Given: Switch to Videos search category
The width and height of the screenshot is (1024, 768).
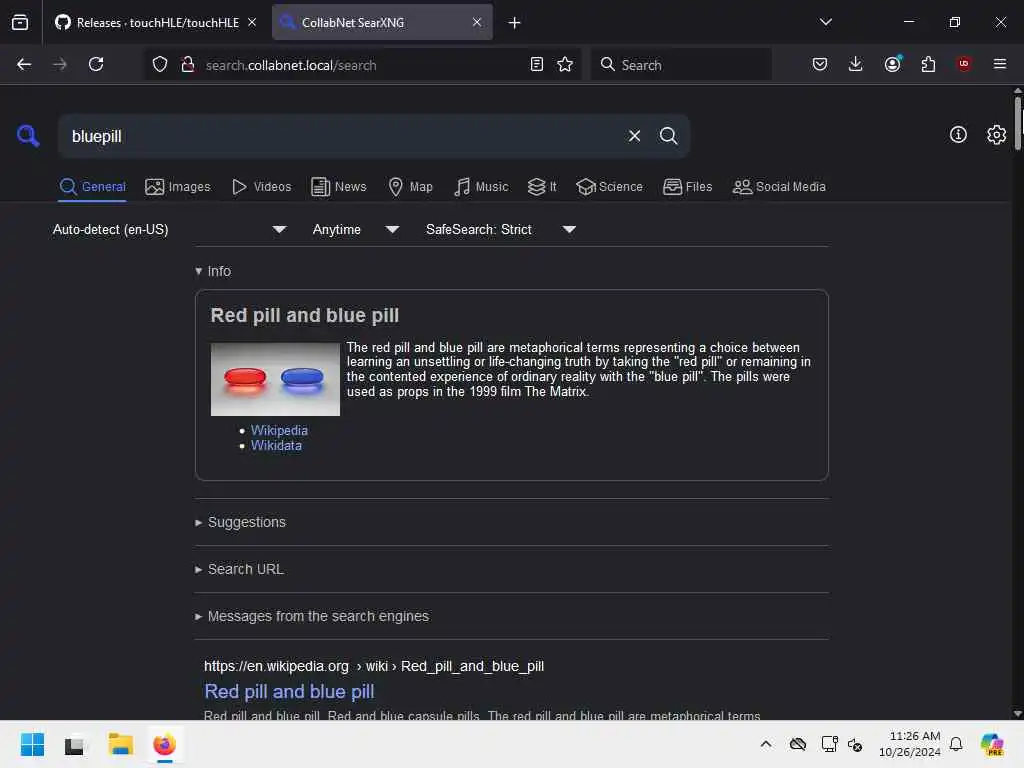Looking at the screenshot, I should pos(261,187).
